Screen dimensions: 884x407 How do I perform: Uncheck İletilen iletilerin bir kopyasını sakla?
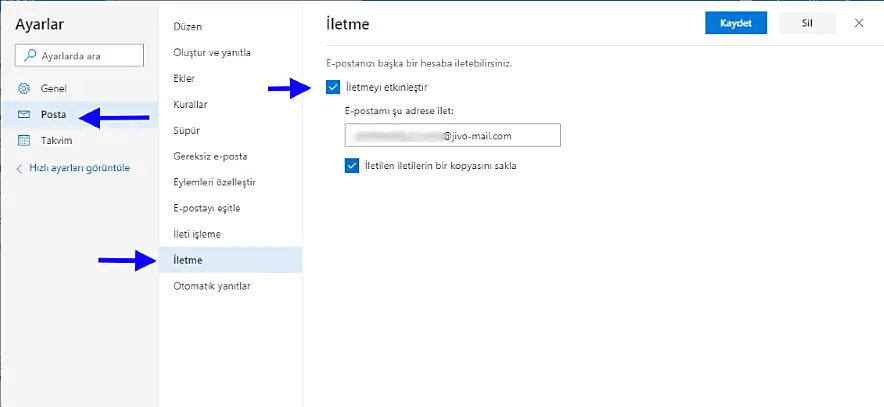pyautogui.click(x=351, y=166)
